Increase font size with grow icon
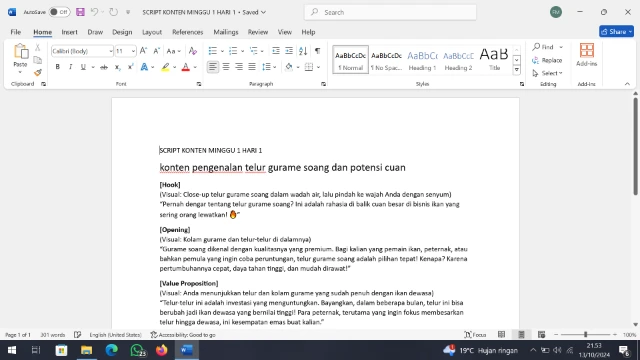640x360 pixels. coord(143,51)
